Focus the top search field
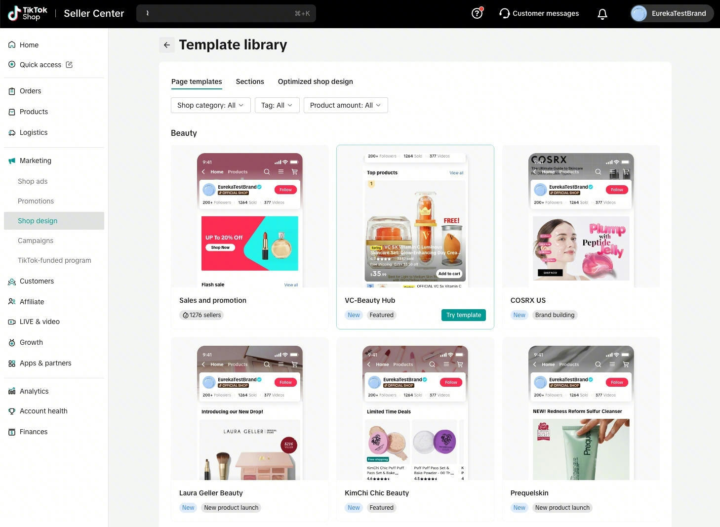Screen dimensions: 720x527 226,13
